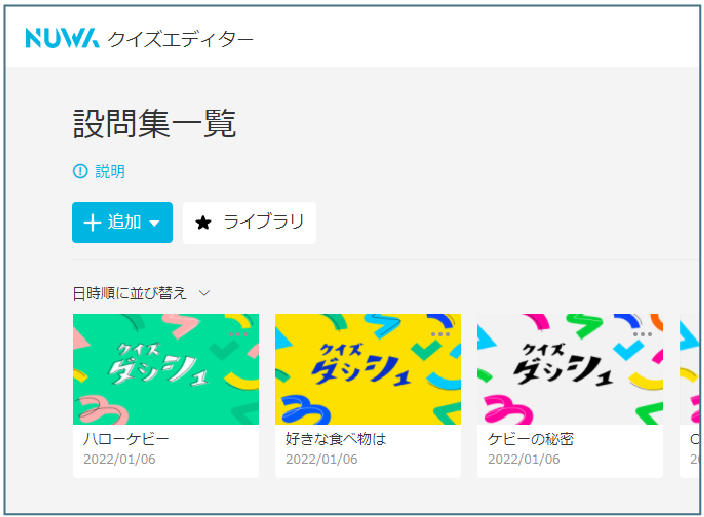Click the 追加 add button
704x517 pixels.
[122, 222]
